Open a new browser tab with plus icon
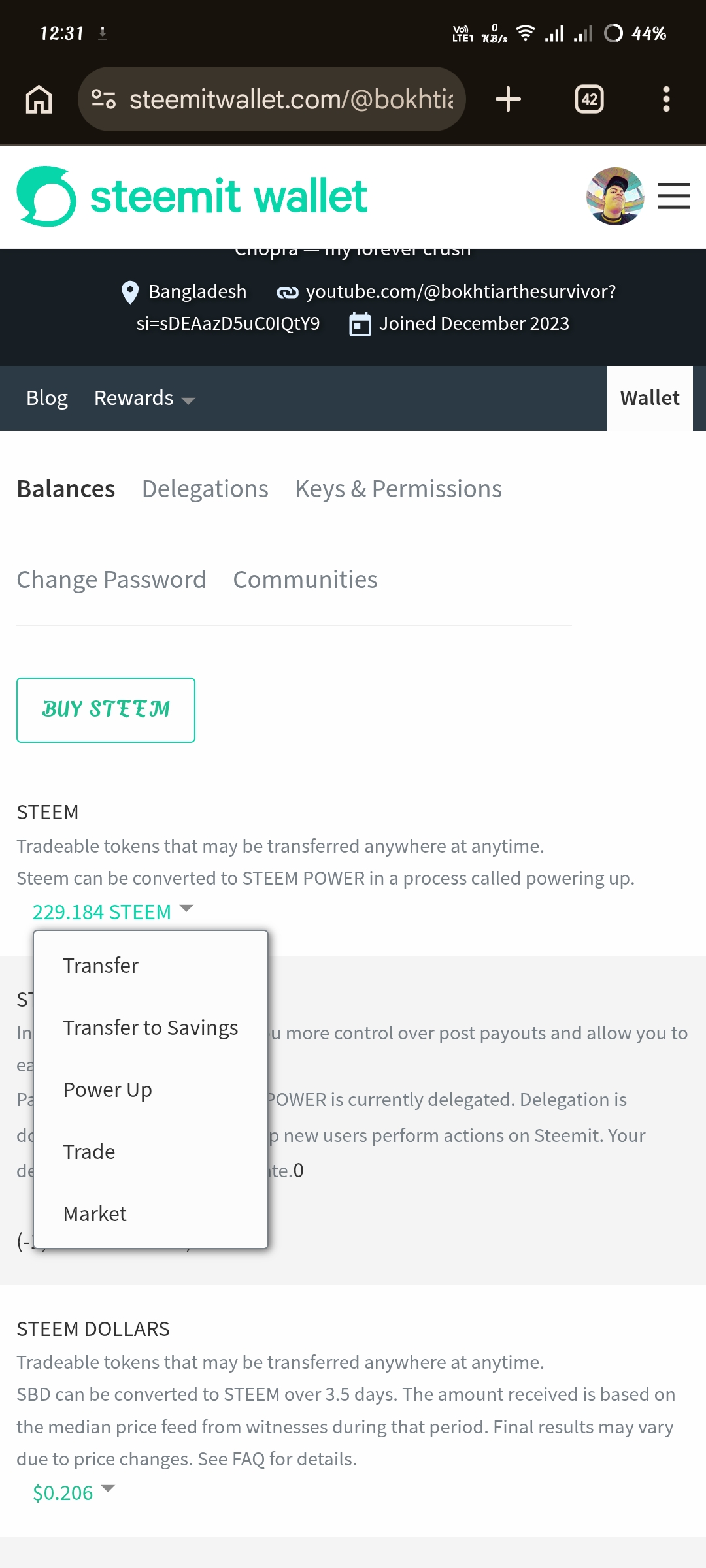 pos(508,99)
